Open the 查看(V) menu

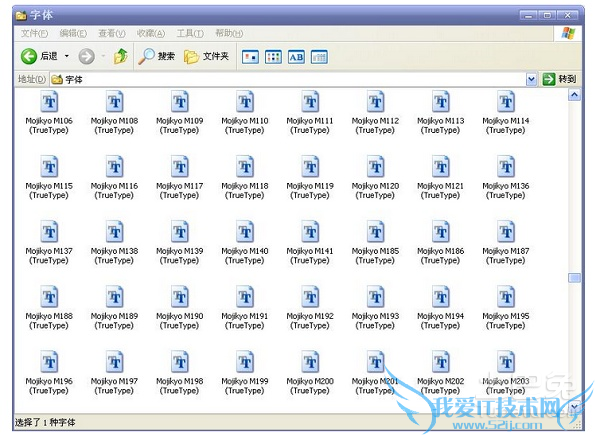coord(112,34)
